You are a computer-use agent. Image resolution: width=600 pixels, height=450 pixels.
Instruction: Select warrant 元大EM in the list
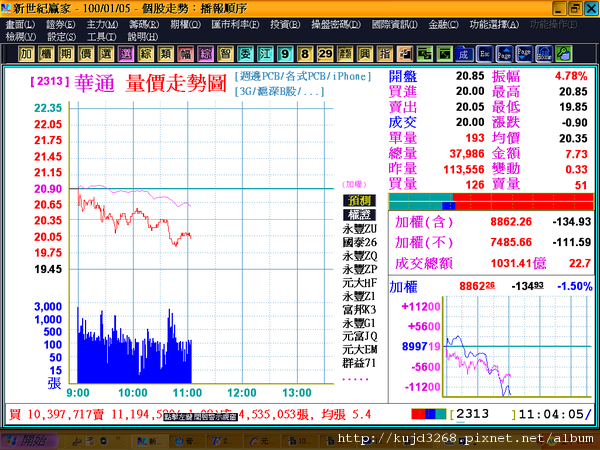click(359, 349)
